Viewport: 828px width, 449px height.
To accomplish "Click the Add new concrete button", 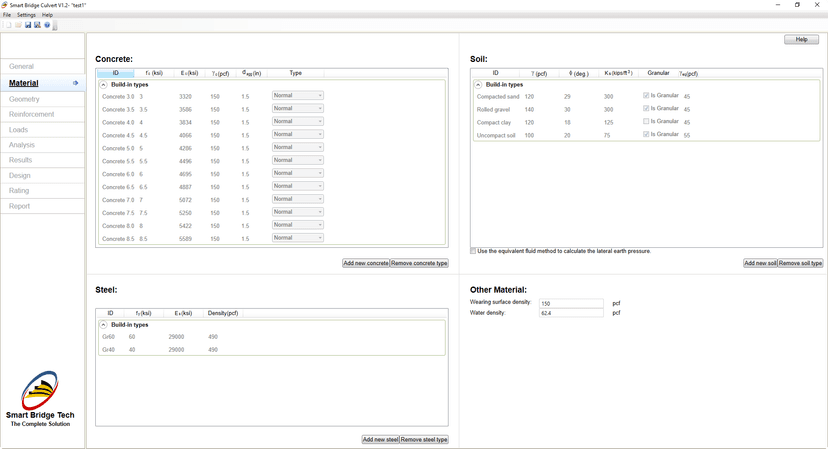I will [x=365, y=263].
